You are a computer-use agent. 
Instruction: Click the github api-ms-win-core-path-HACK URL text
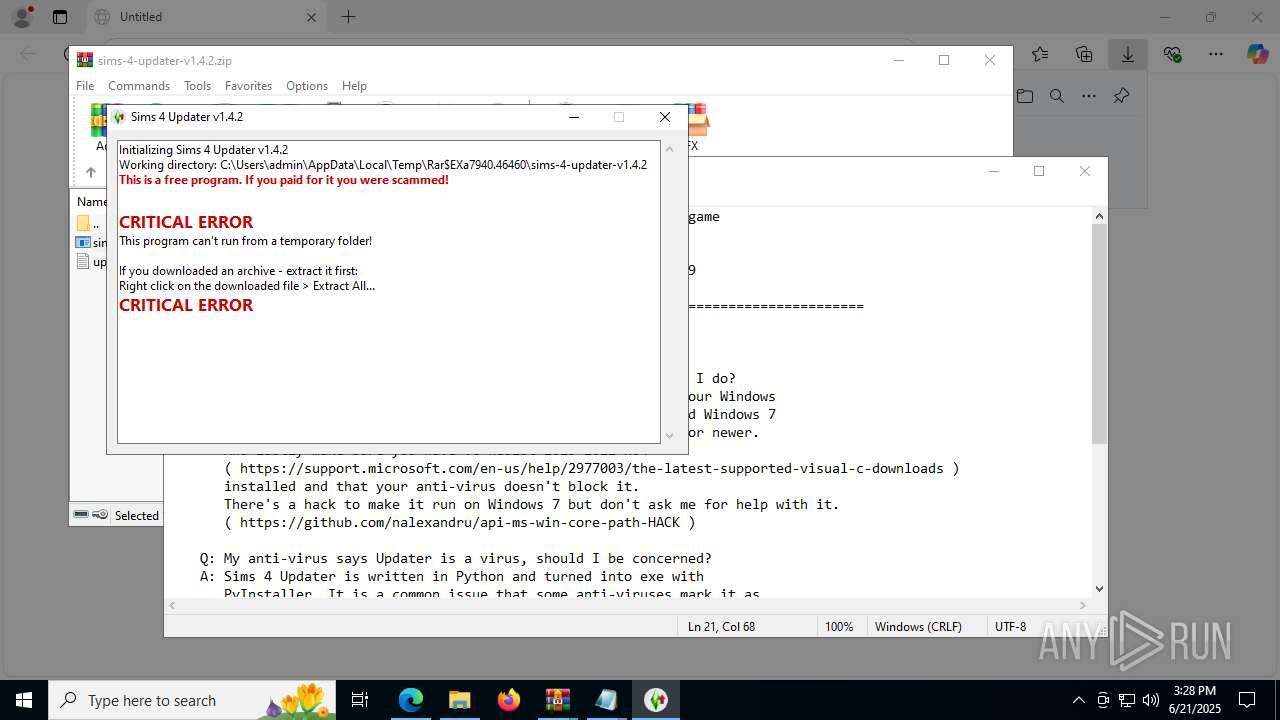click(459, 522)
